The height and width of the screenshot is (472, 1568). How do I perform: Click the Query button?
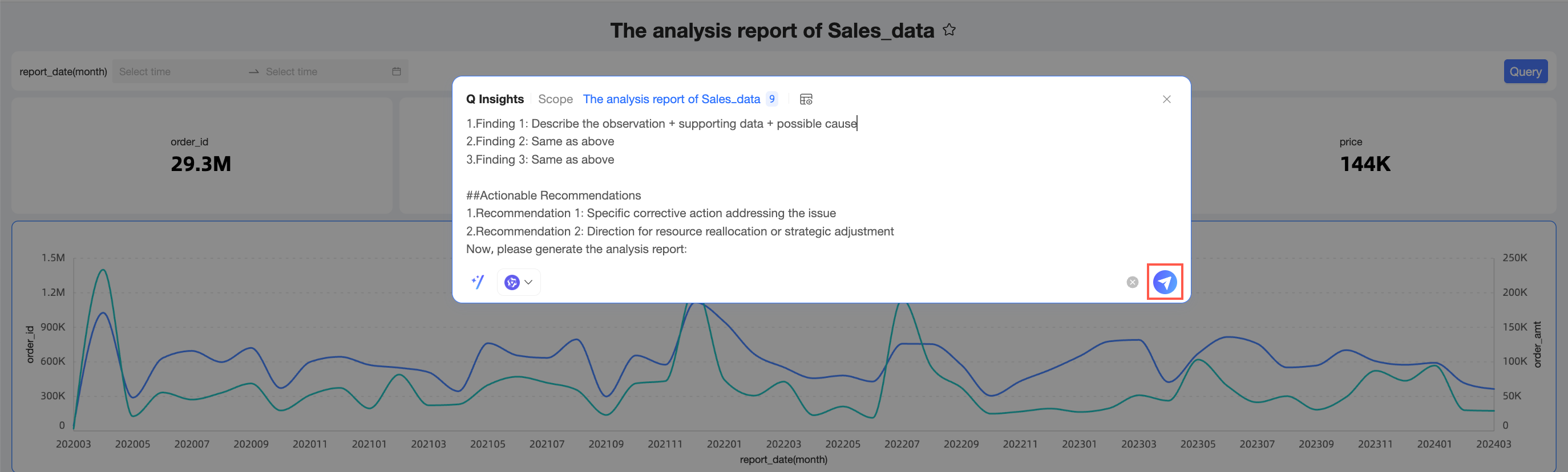[1524, 71]
